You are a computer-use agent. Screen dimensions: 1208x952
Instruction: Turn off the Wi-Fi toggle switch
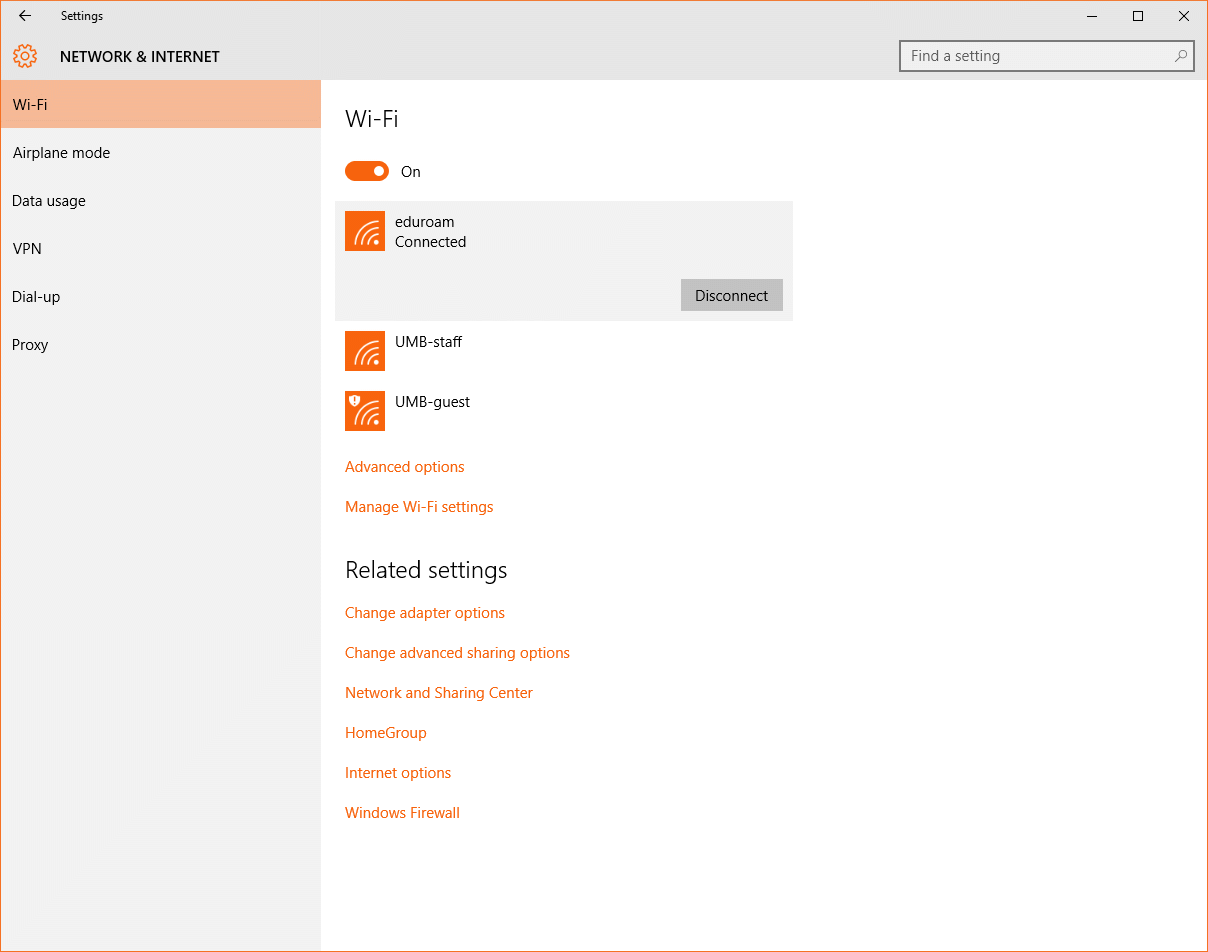pos(367,171)
